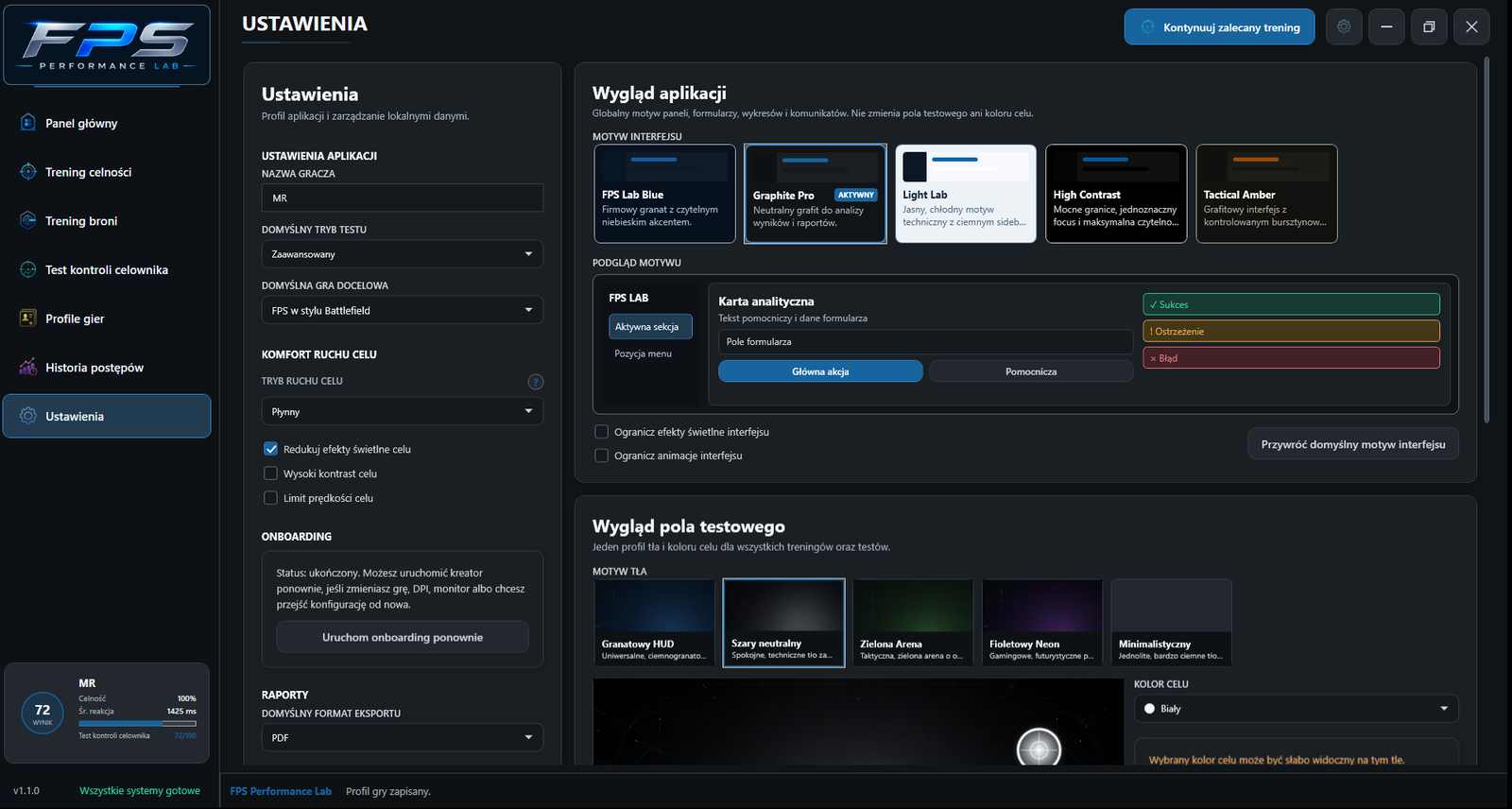Click Uruchom onboarding ponownie button
The width and height of the screenshot is (1512, 809).
403,637
